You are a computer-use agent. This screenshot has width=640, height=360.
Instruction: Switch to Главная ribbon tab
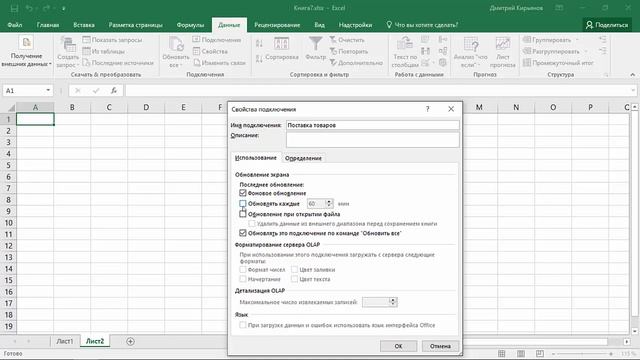48,25
